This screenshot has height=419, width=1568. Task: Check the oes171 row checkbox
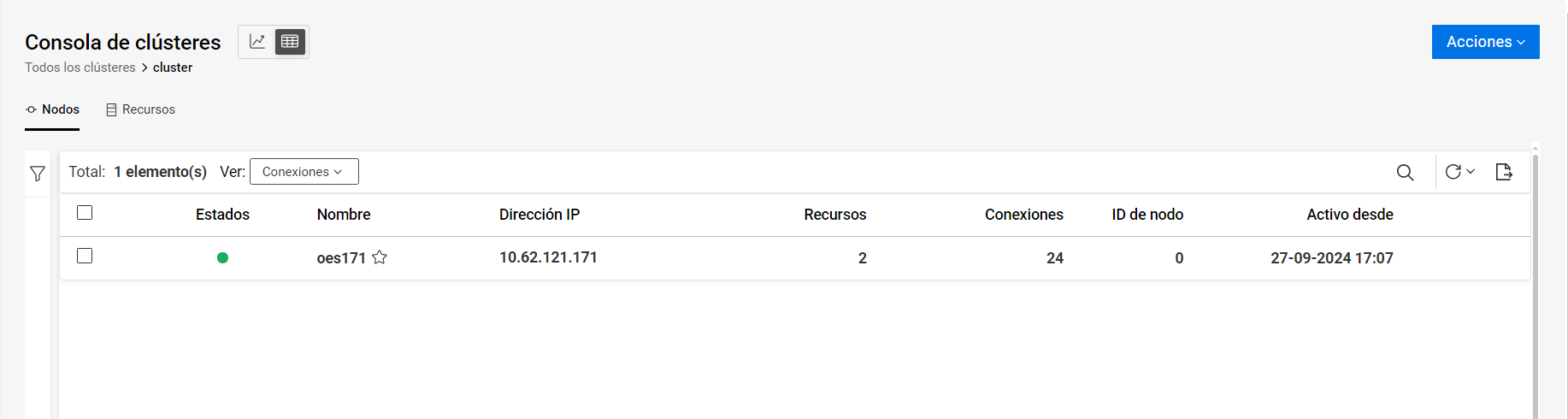click(85, 256)
